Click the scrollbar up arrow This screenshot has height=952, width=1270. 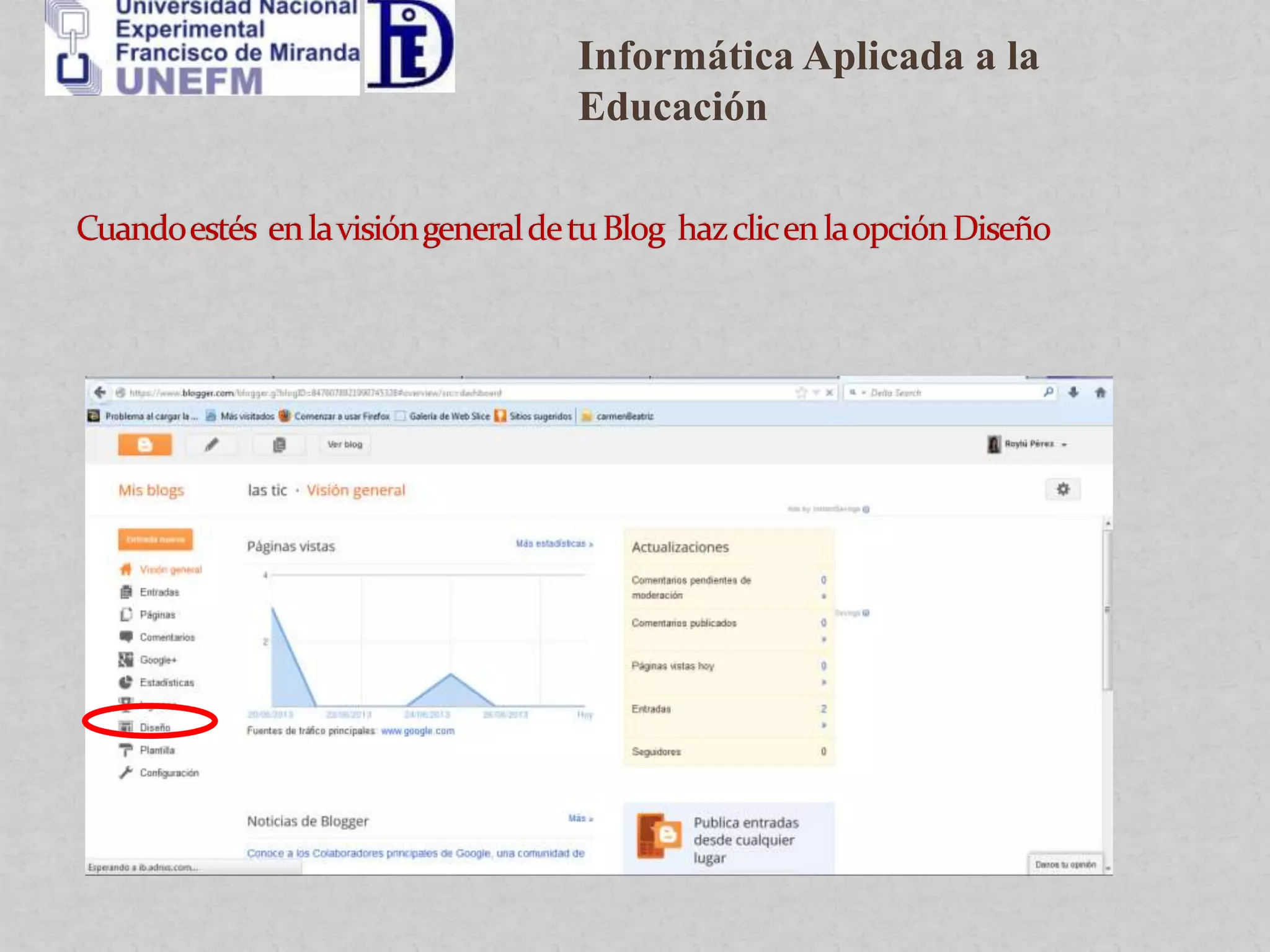[1108, 524]
